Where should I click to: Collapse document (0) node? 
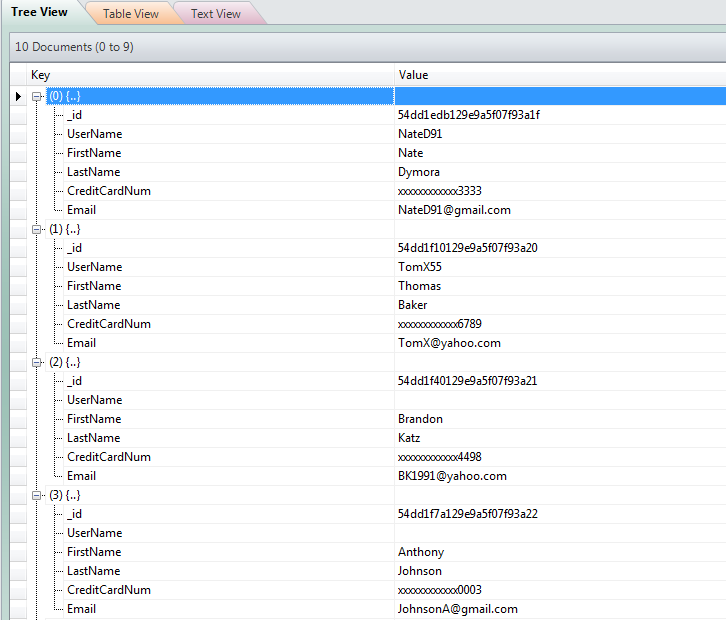tap(37, 96)
